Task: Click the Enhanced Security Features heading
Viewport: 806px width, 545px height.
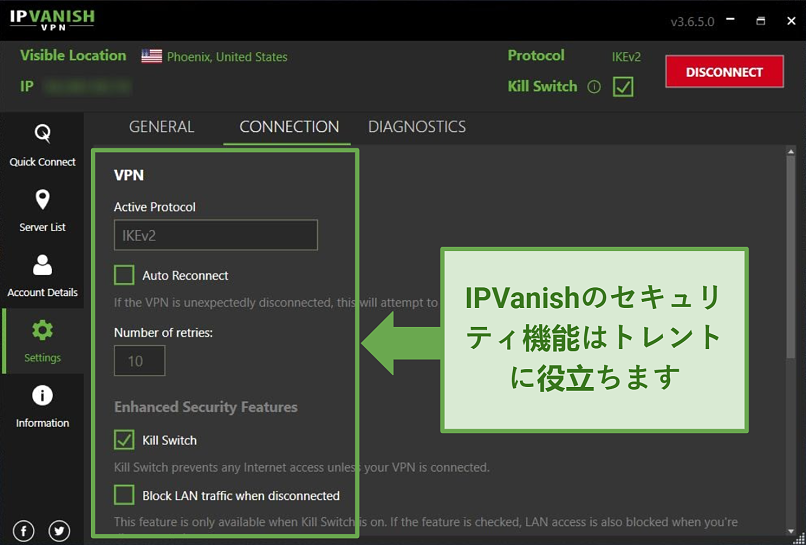Action: pyautogui.click(x=206, y=407)
